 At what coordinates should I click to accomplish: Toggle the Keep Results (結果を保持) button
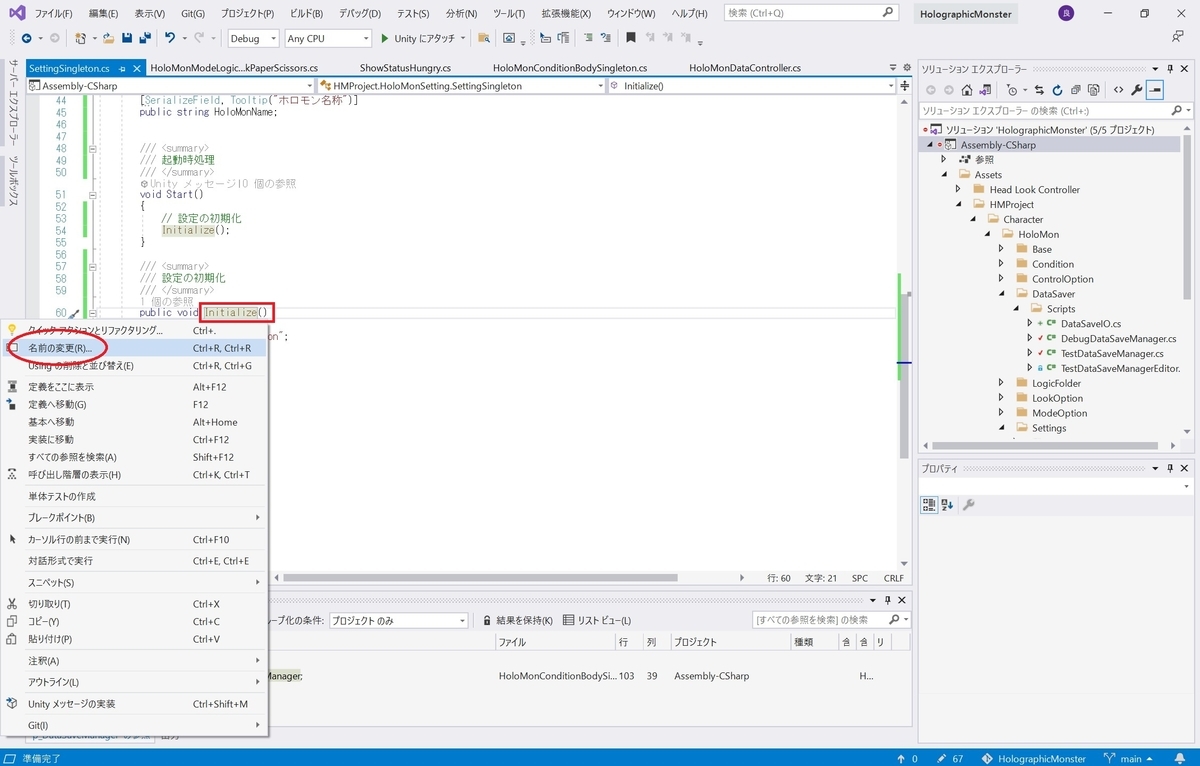[517, 620]
